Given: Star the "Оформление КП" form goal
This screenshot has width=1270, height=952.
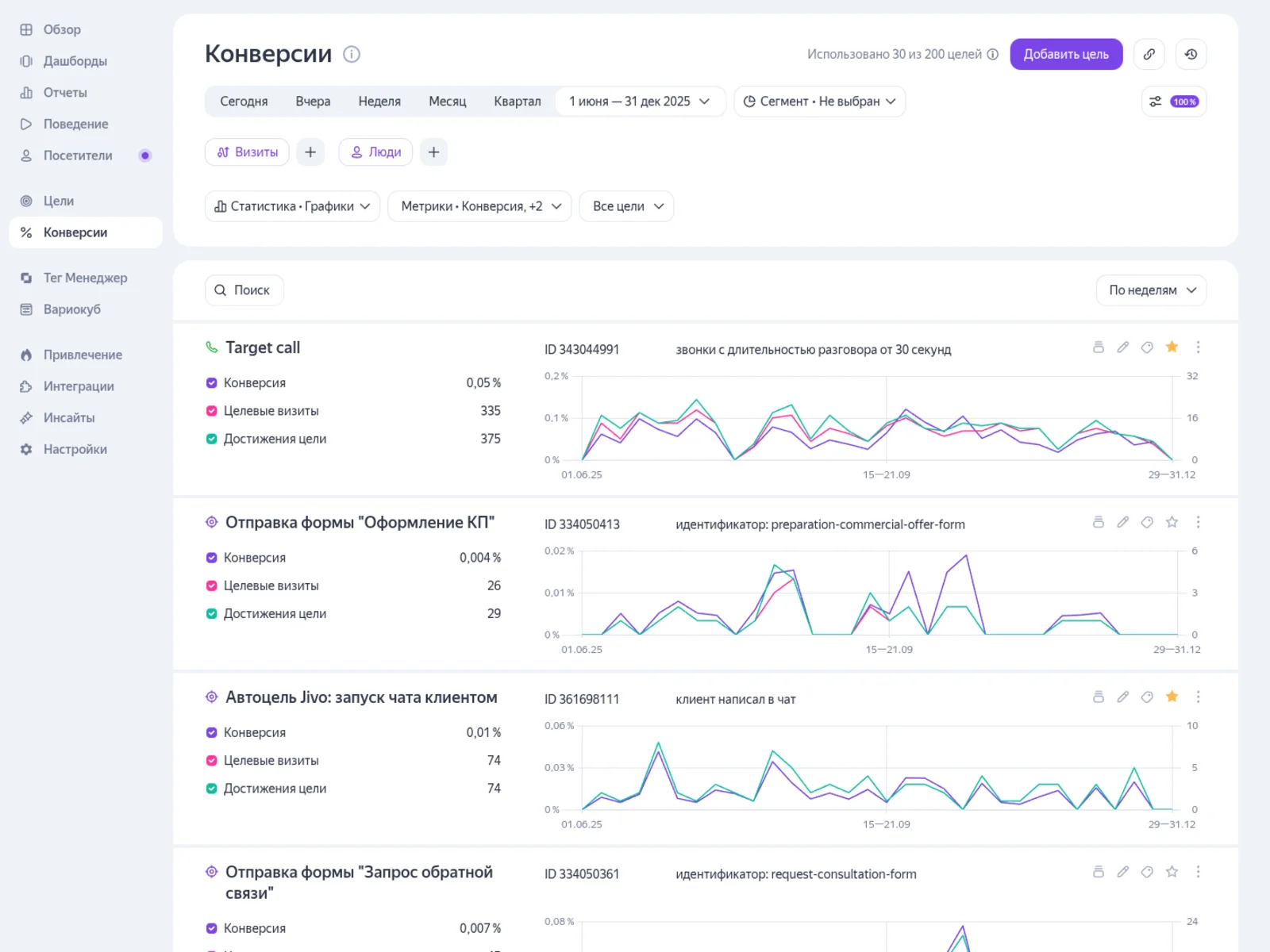Looking at the screenshot, I should pyautogui.click(x=1172, y=522).
